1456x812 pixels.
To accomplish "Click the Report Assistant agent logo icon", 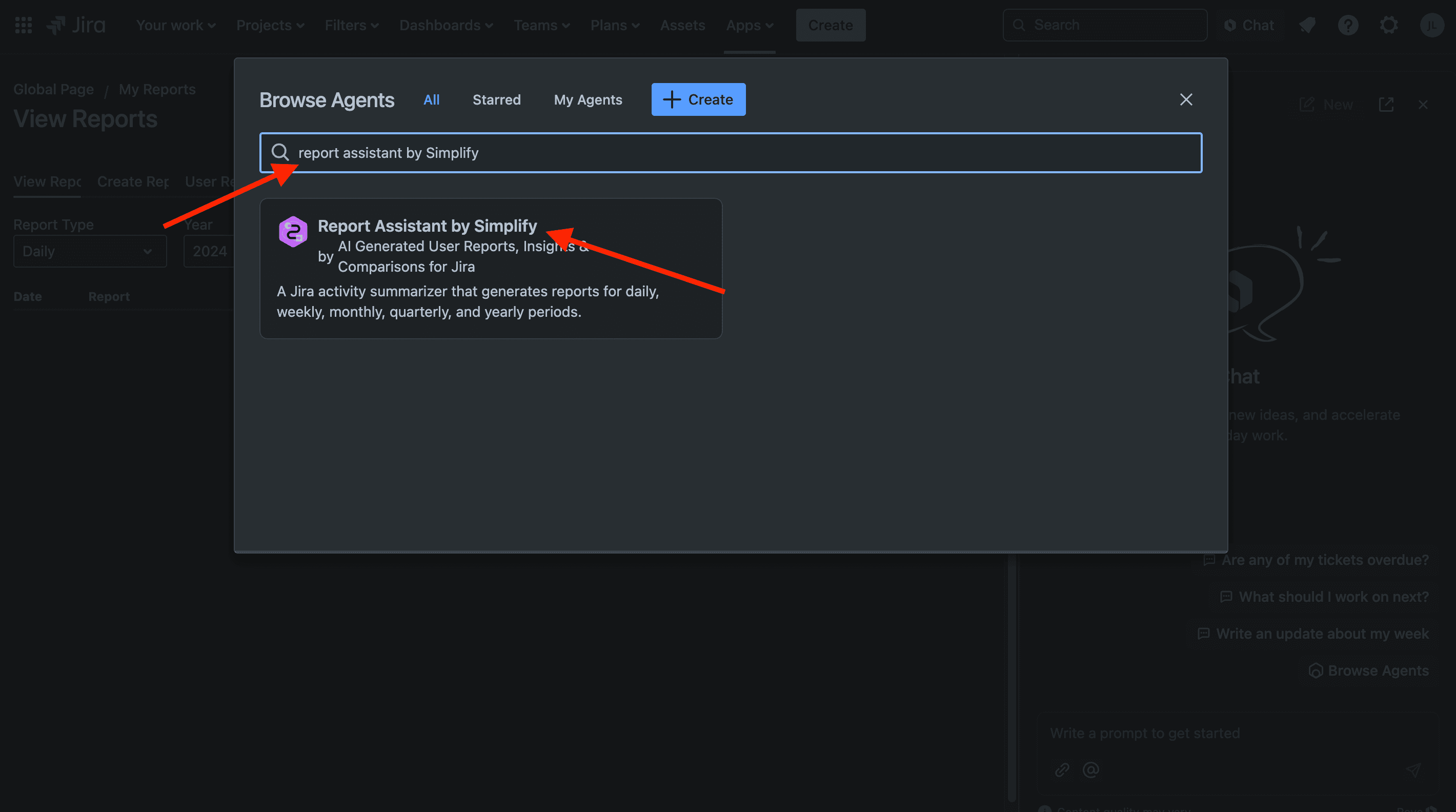I will pos(293,232).
